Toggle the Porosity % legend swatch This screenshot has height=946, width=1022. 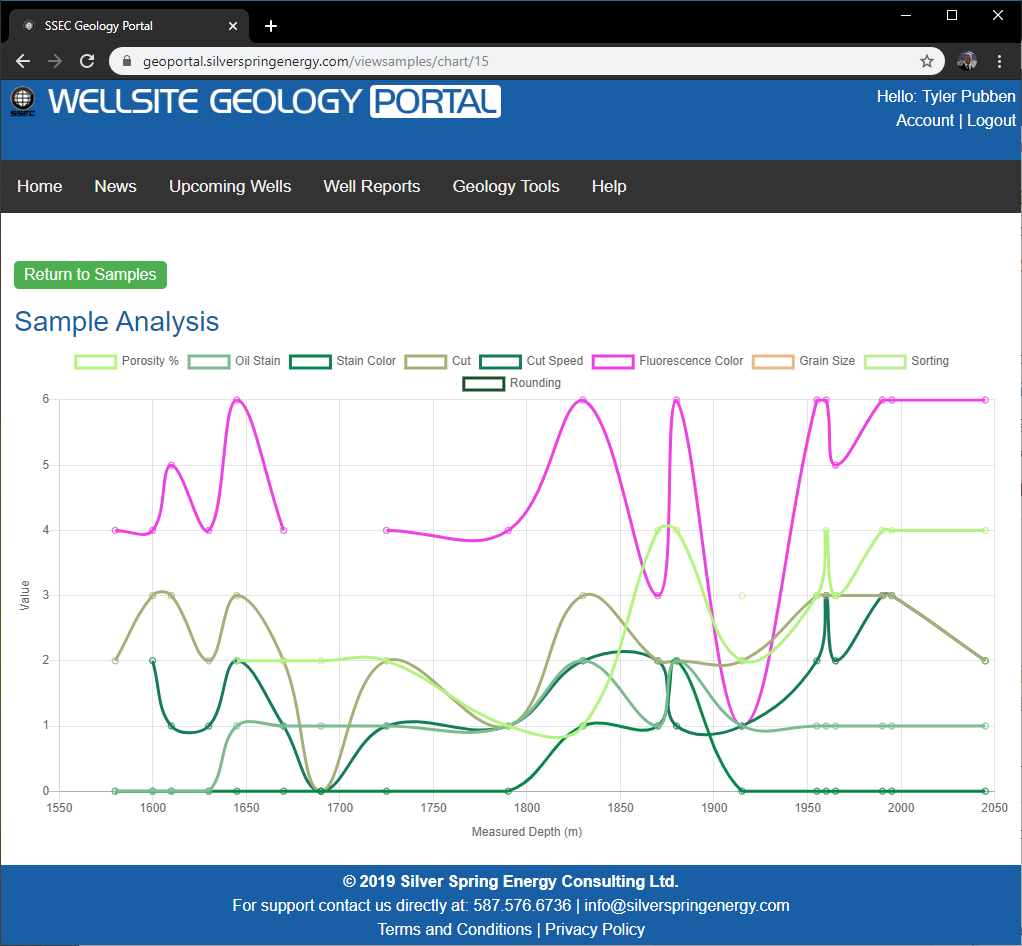tap(95, 362)
